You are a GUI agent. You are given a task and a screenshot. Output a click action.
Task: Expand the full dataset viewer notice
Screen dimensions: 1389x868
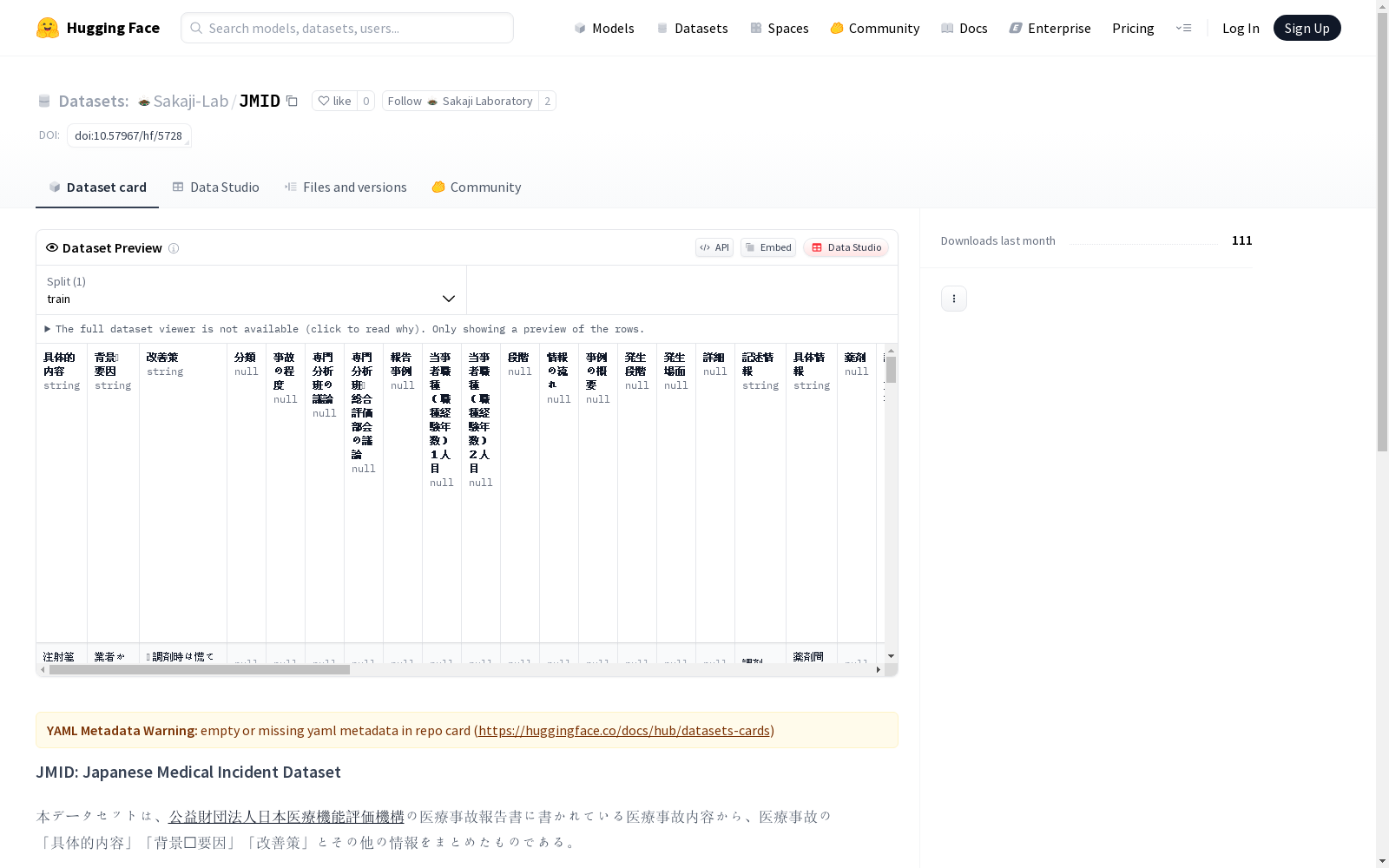click(345, 329)
